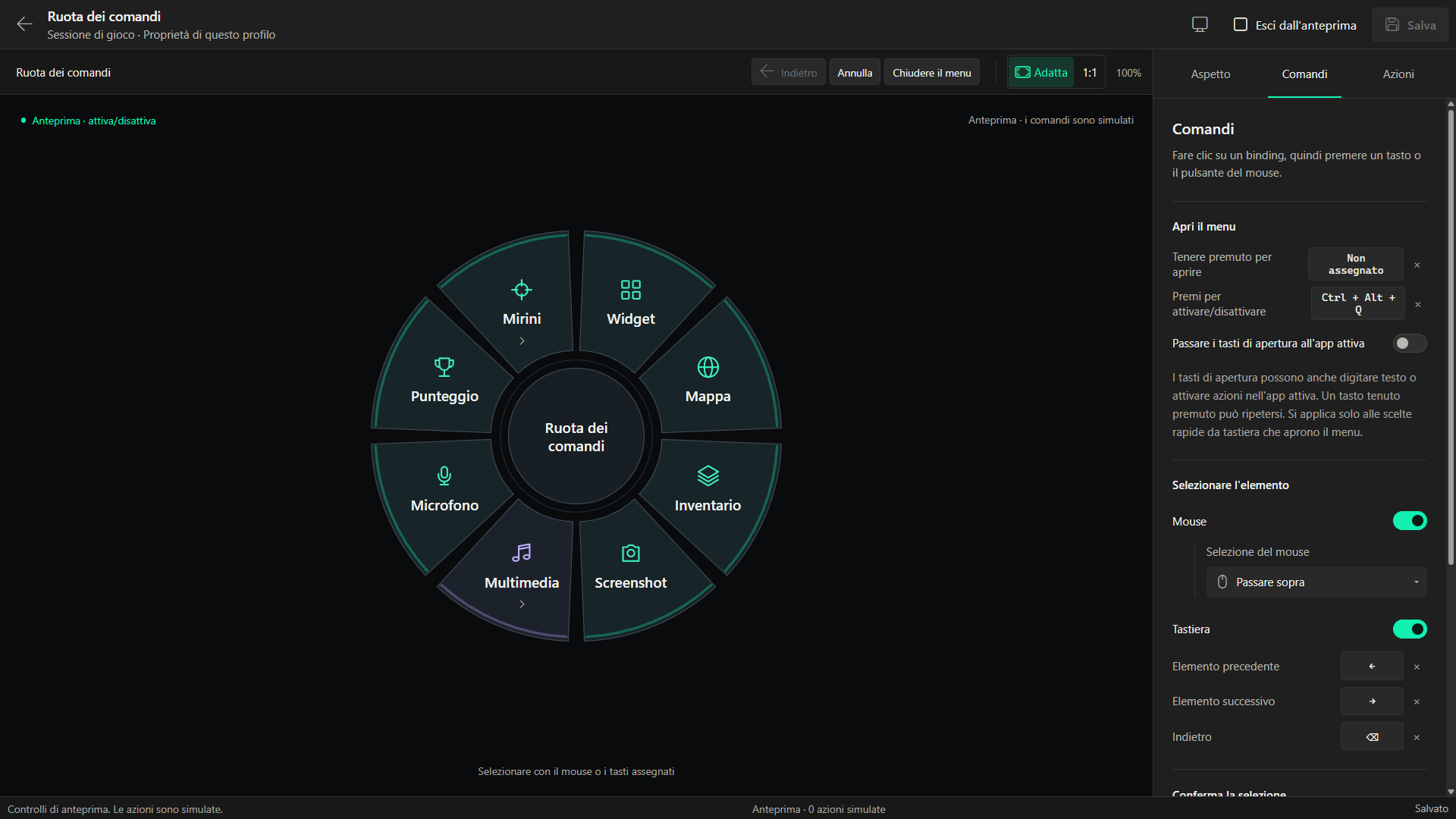Image resolution: width=1456 pixels, height=819 pixels.
Task: Click the backspace key binding field
Action: click(x=1372, y=737)
